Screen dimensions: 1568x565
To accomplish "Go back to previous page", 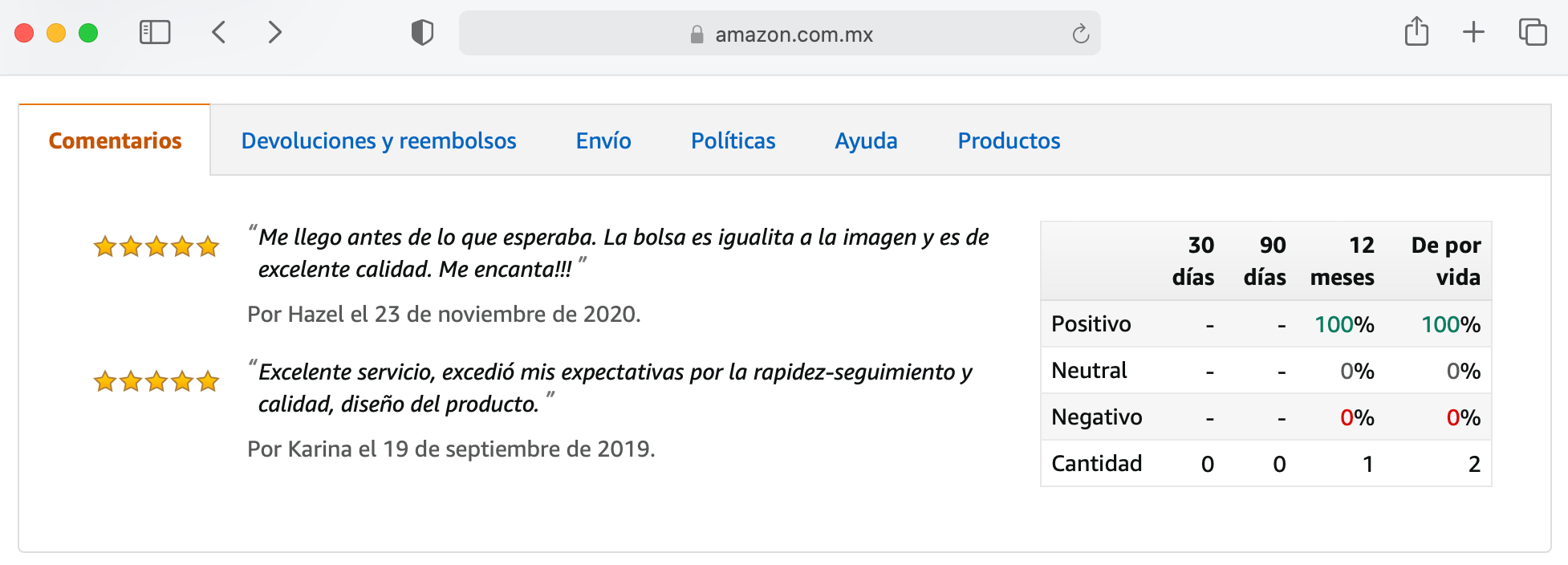I will click(219, 33).
